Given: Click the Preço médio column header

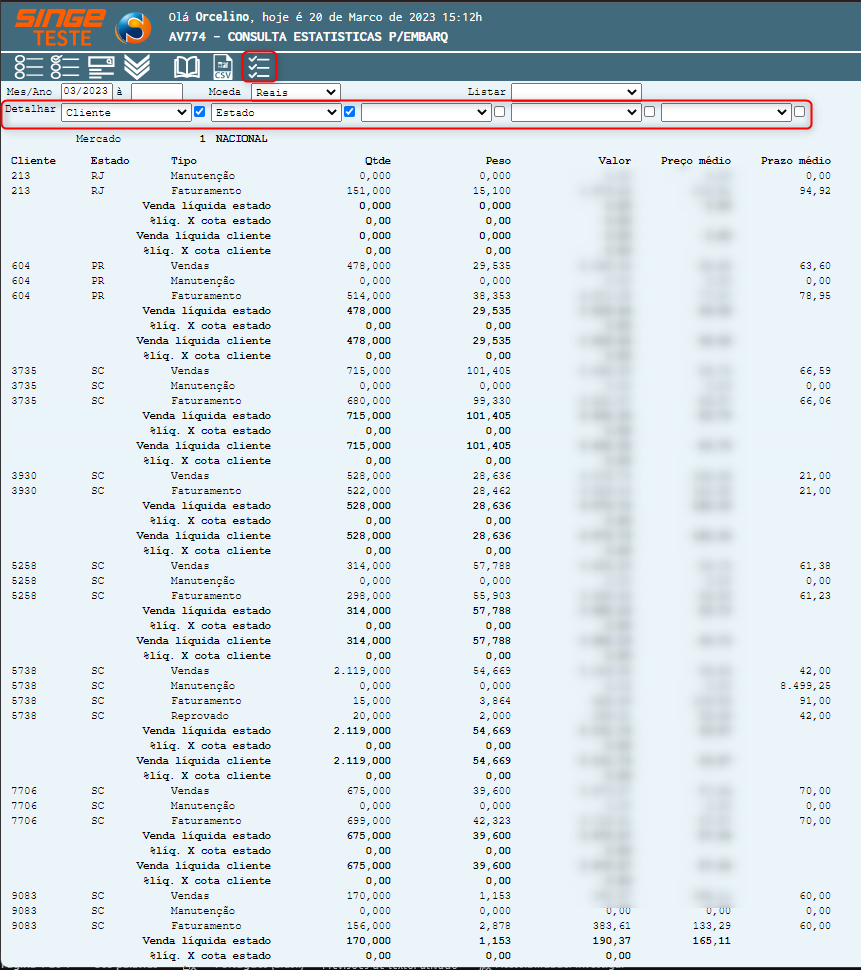Looking at the screenshot, I should (x=696, y=161).
